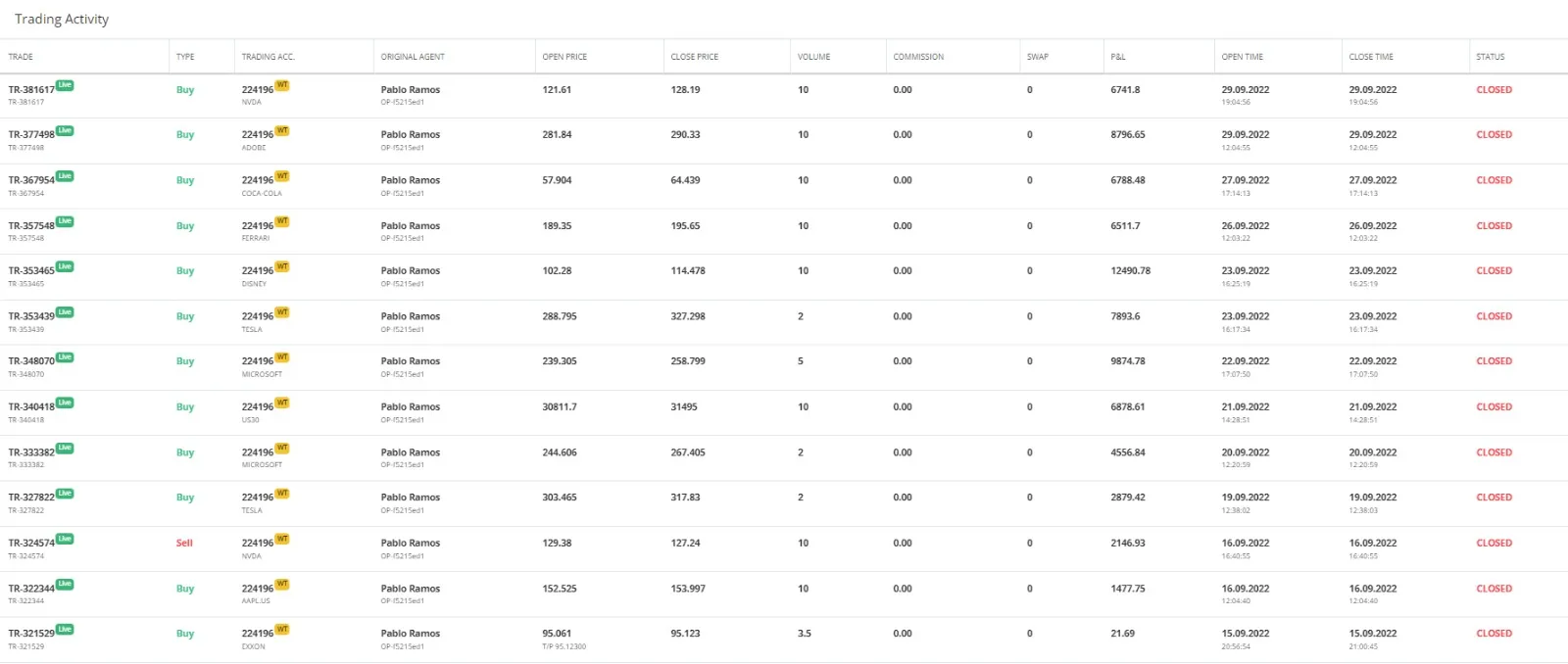Select the Live badge beside trade TR-321529
The image size is (1568, 664).
[x=65, y=630]
